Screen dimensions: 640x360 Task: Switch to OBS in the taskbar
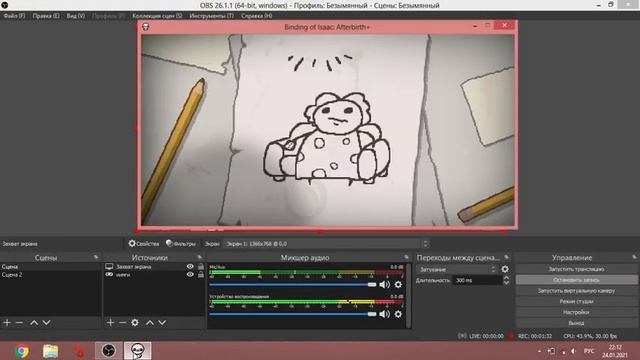(x=109, y=351)
